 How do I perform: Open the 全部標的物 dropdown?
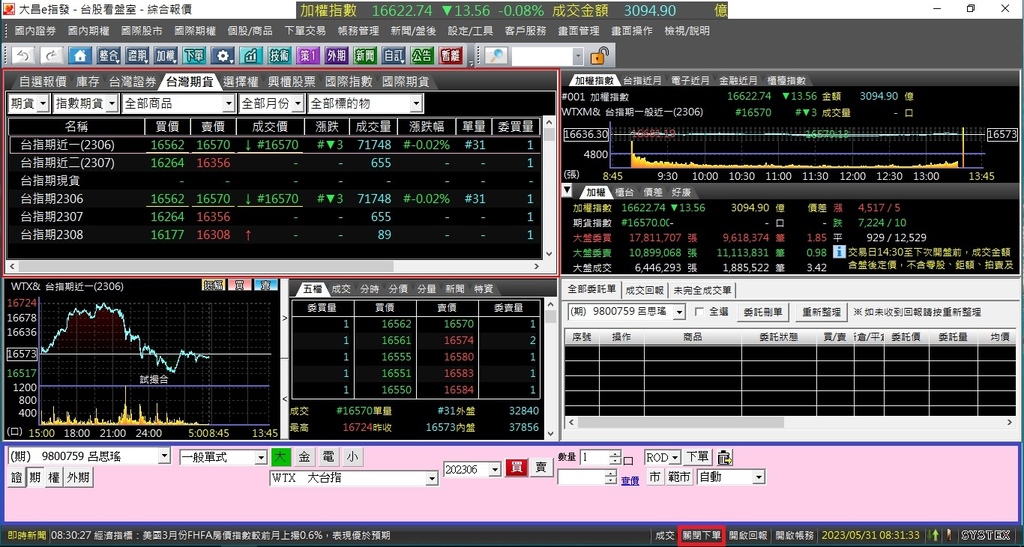pos(365,103)
